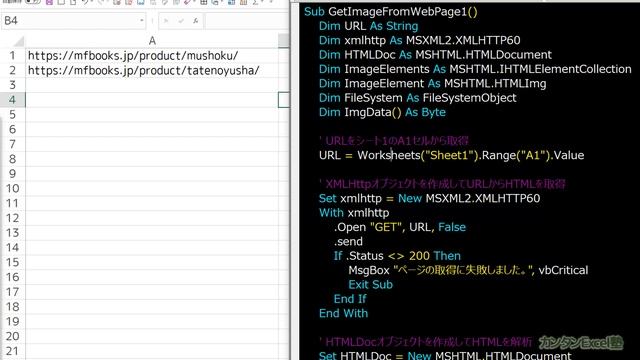Select row 20 header

point(13,336)
